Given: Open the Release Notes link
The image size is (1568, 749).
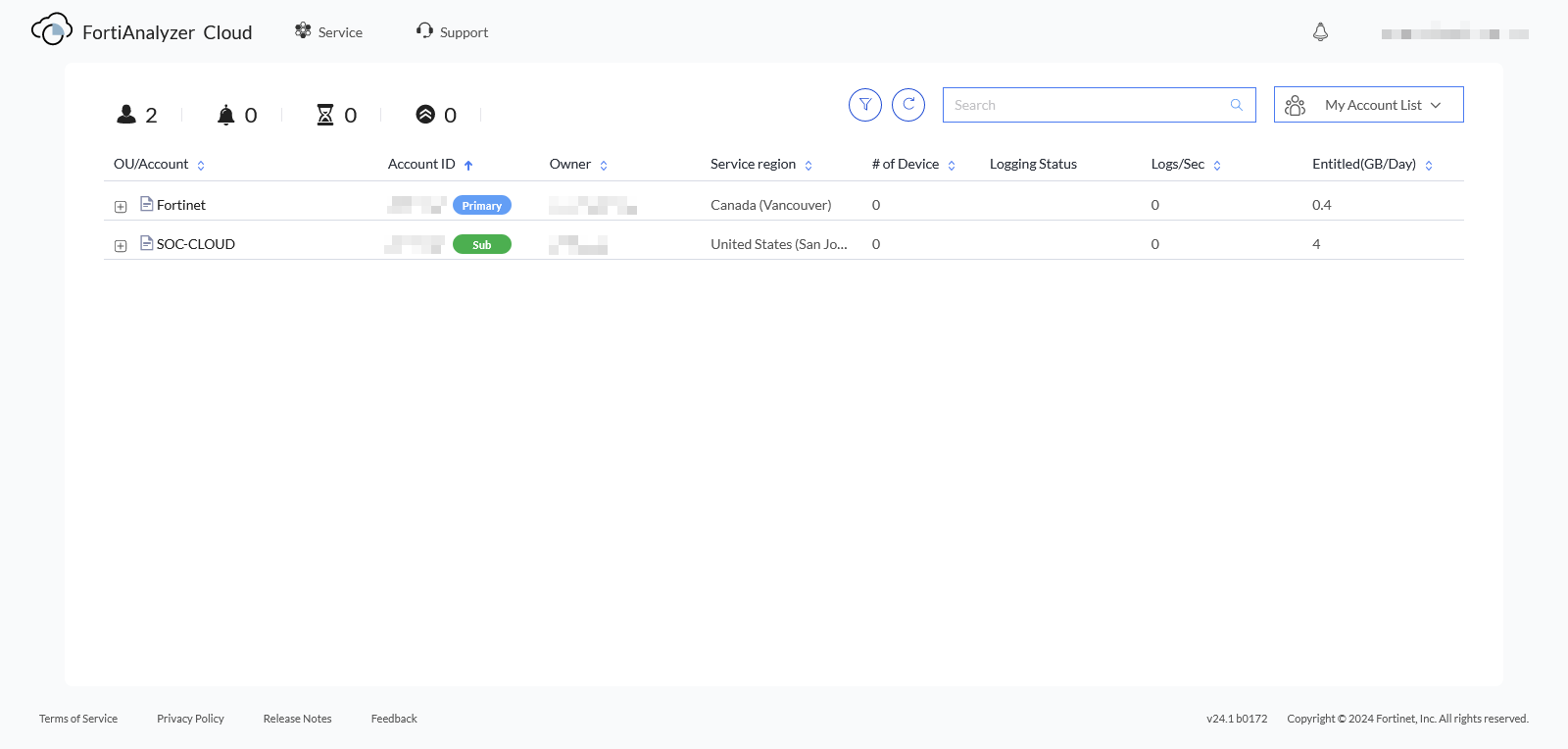Looking at the screenshot, I should [x=297, y=719].
